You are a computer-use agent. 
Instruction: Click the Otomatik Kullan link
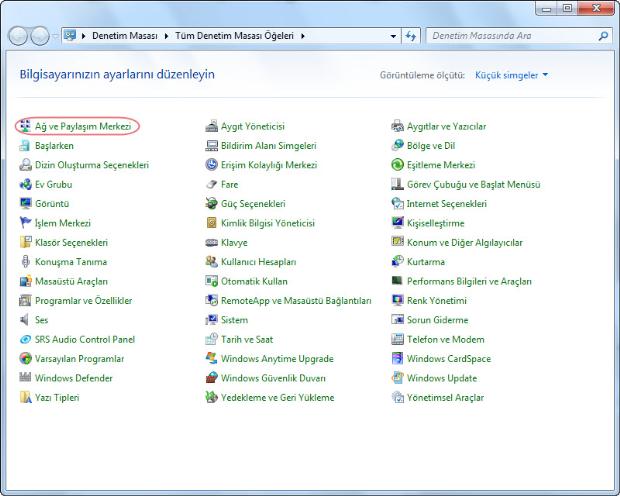point(254,281)
